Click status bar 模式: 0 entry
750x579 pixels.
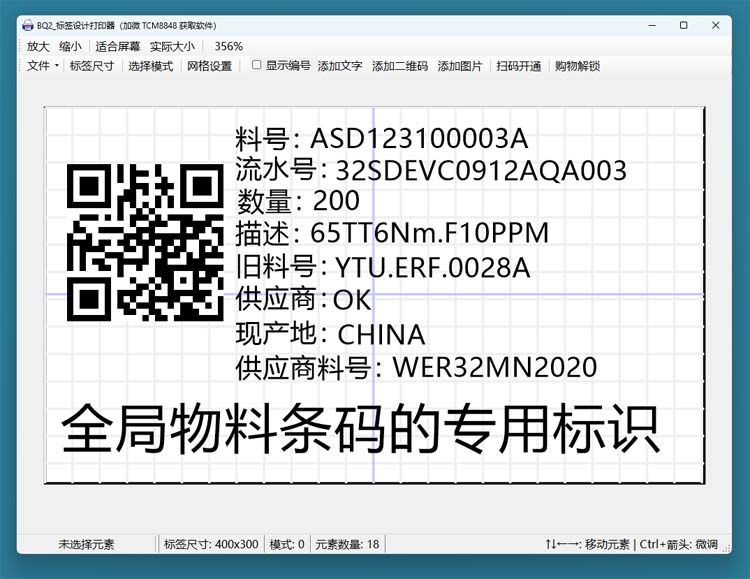(x=287, y=544)
